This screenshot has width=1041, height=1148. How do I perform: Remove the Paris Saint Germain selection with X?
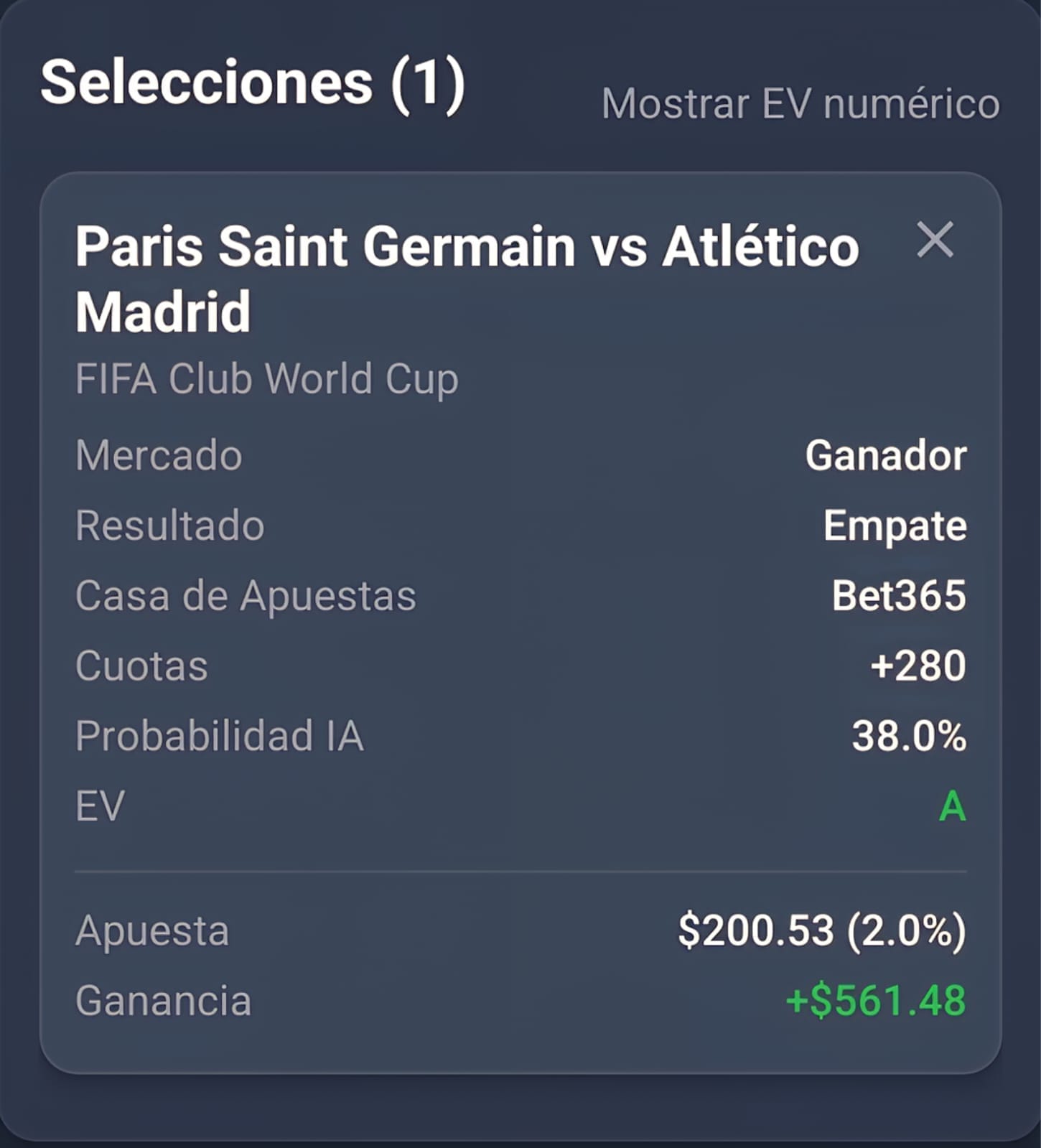point(935,240)
